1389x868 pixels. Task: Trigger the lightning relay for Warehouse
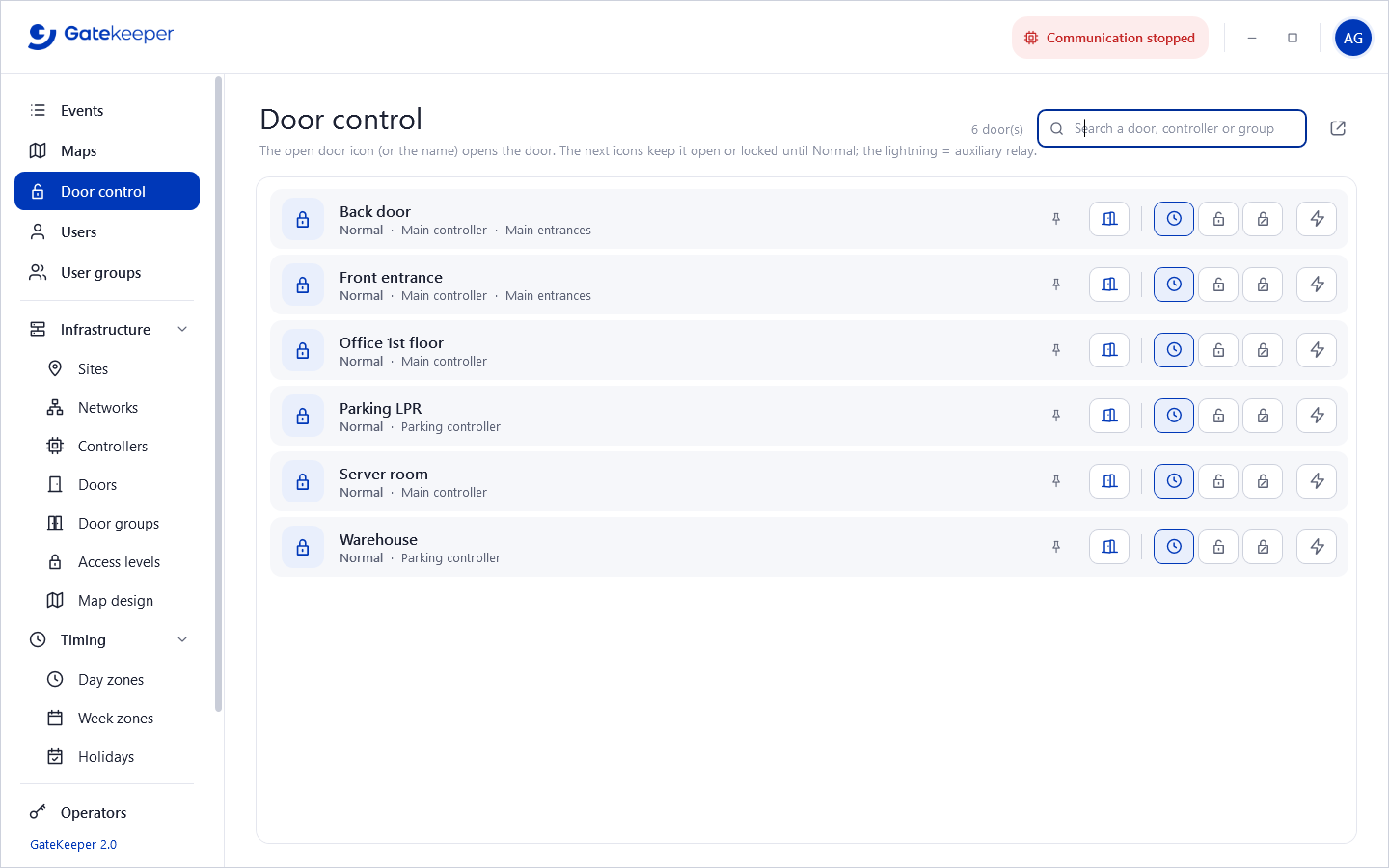[1317, 547]
